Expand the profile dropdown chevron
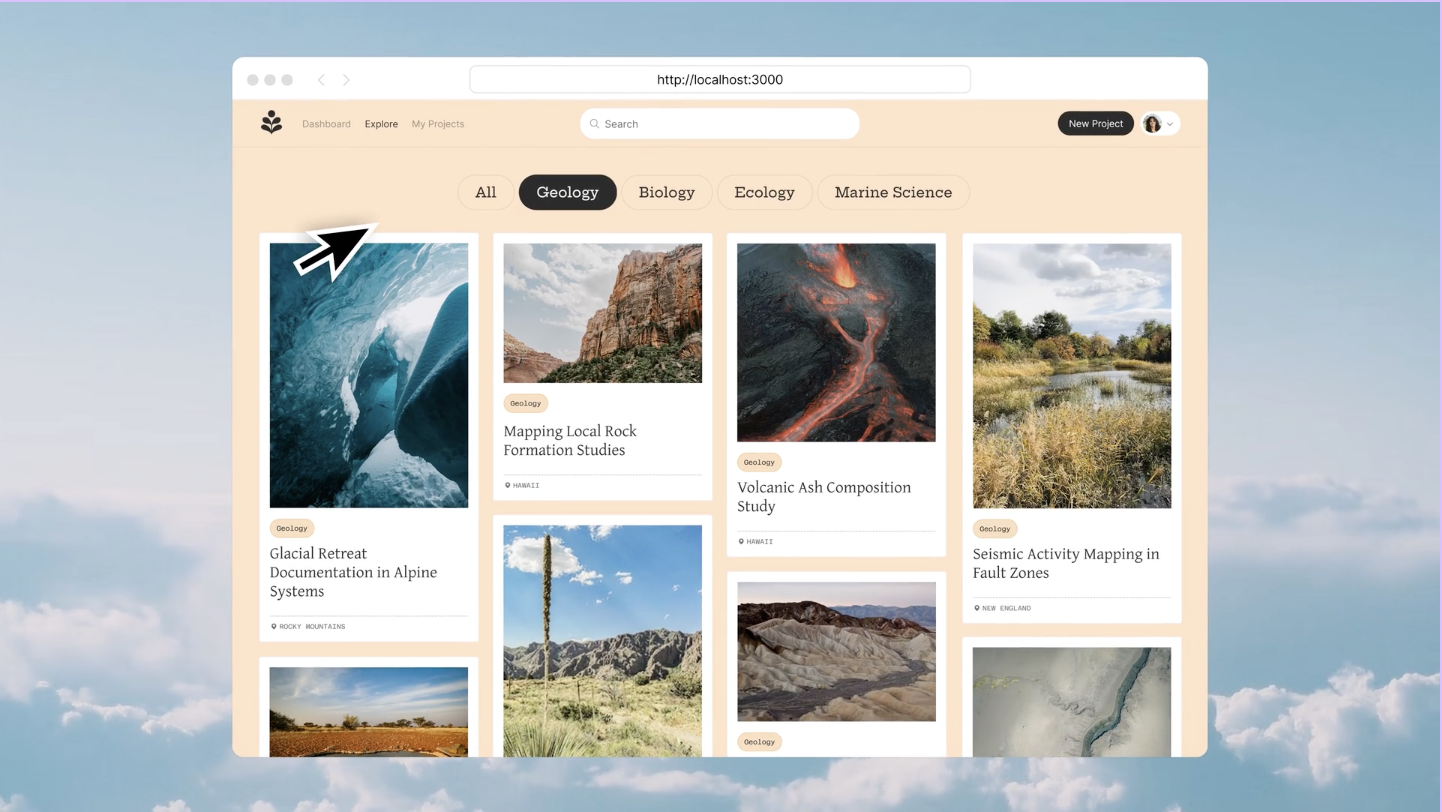This screenshot has width=1442, height=812. tap(1170, 124)
